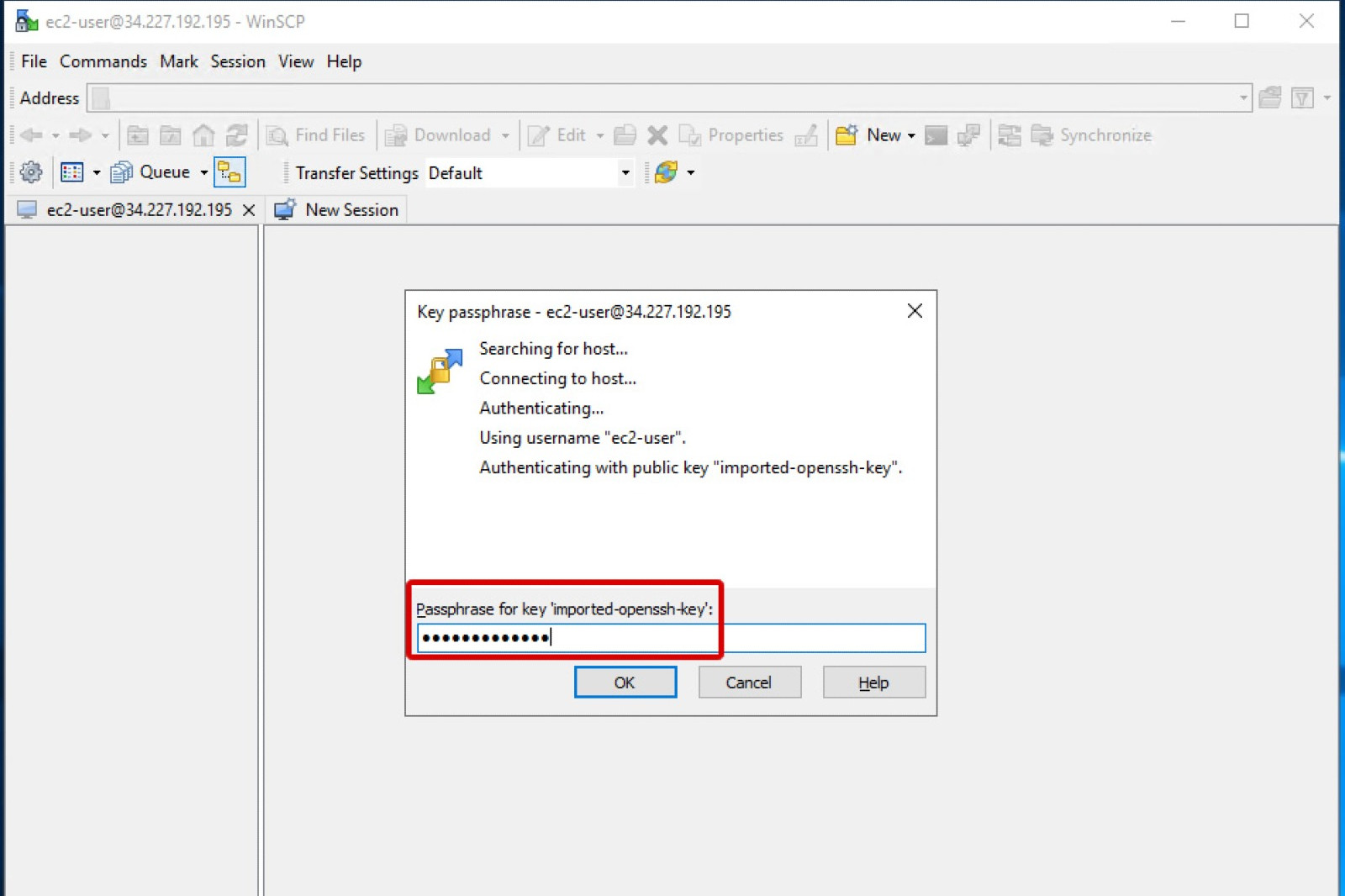The width and height of the screenshot is (1345, 896).
Task: Open the View menu
Action: [296, 61]
